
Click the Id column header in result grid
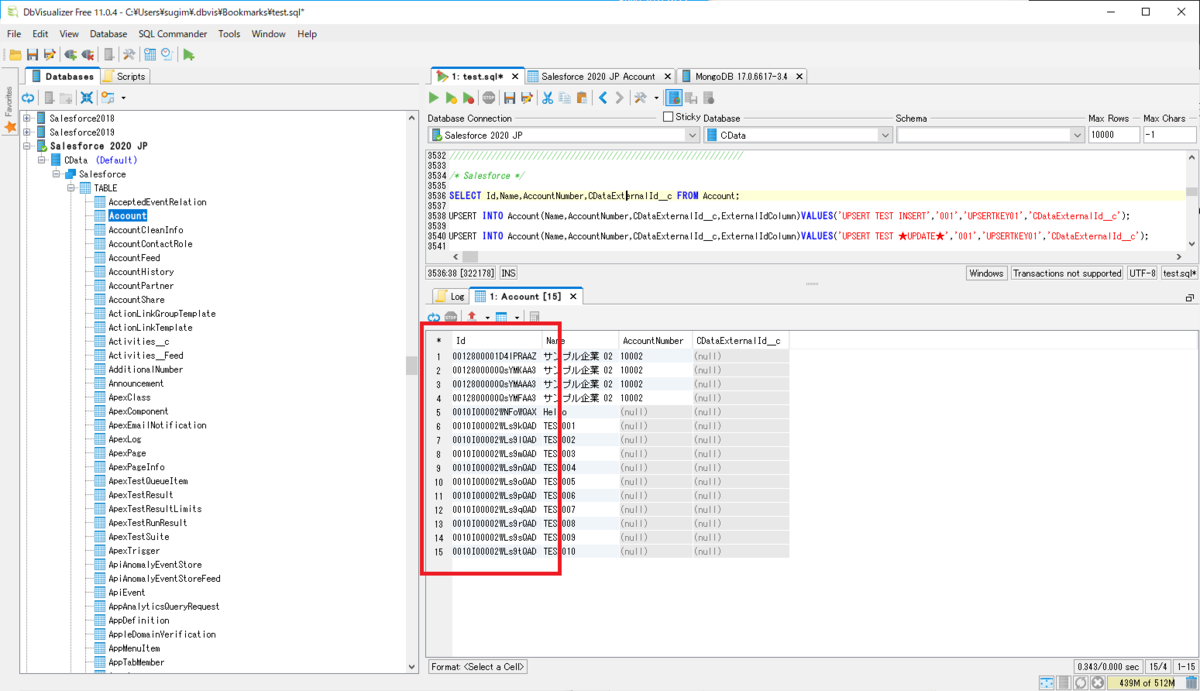(x=497, y=341)
